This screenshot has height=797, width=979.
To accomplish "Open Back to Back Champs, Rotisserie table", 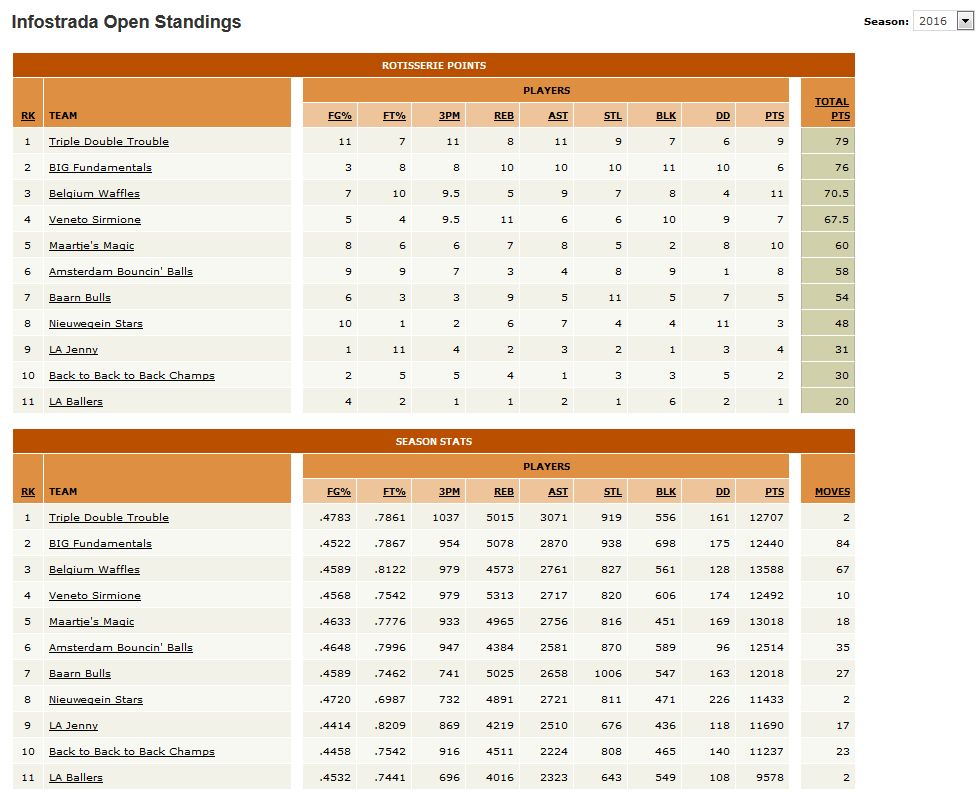I will click(x=132, y=375).
